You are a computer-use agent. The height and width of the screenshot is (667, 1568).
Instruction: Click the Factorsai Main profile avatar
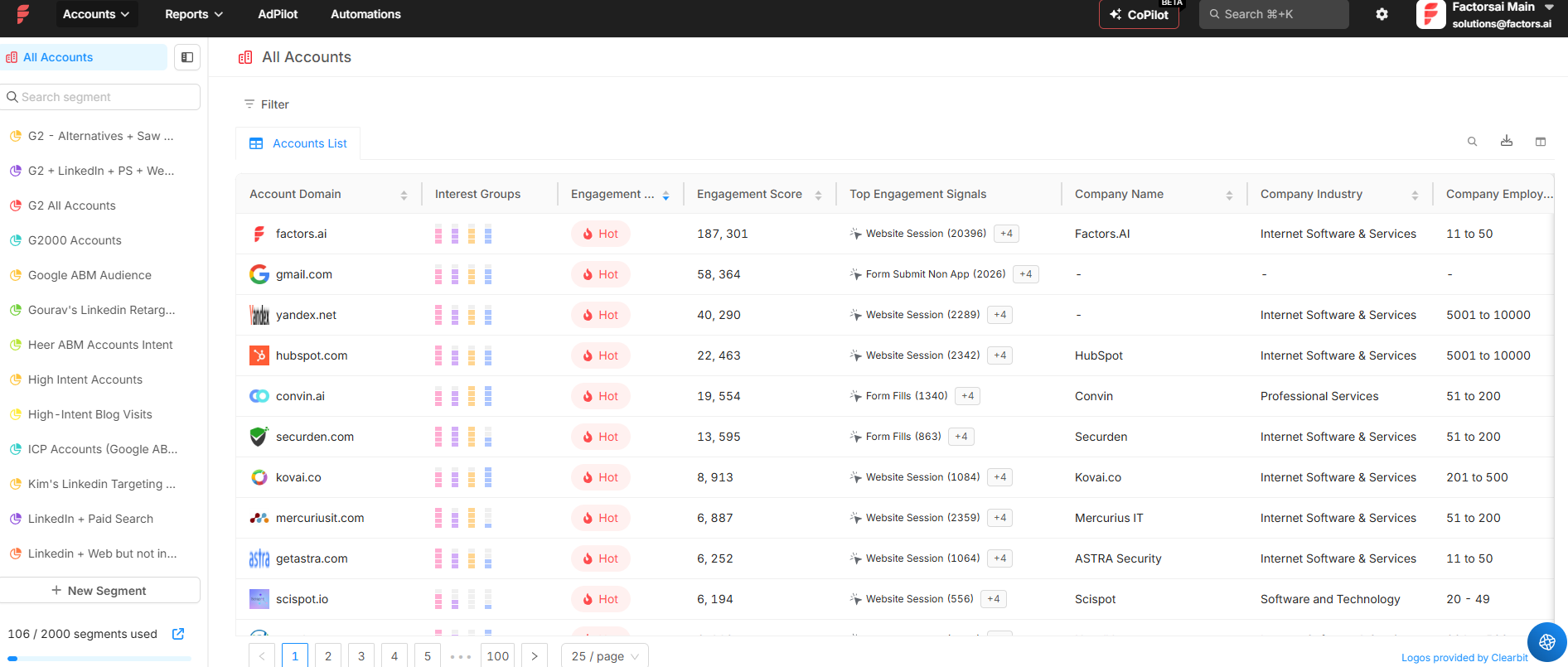click(1431, 14)
